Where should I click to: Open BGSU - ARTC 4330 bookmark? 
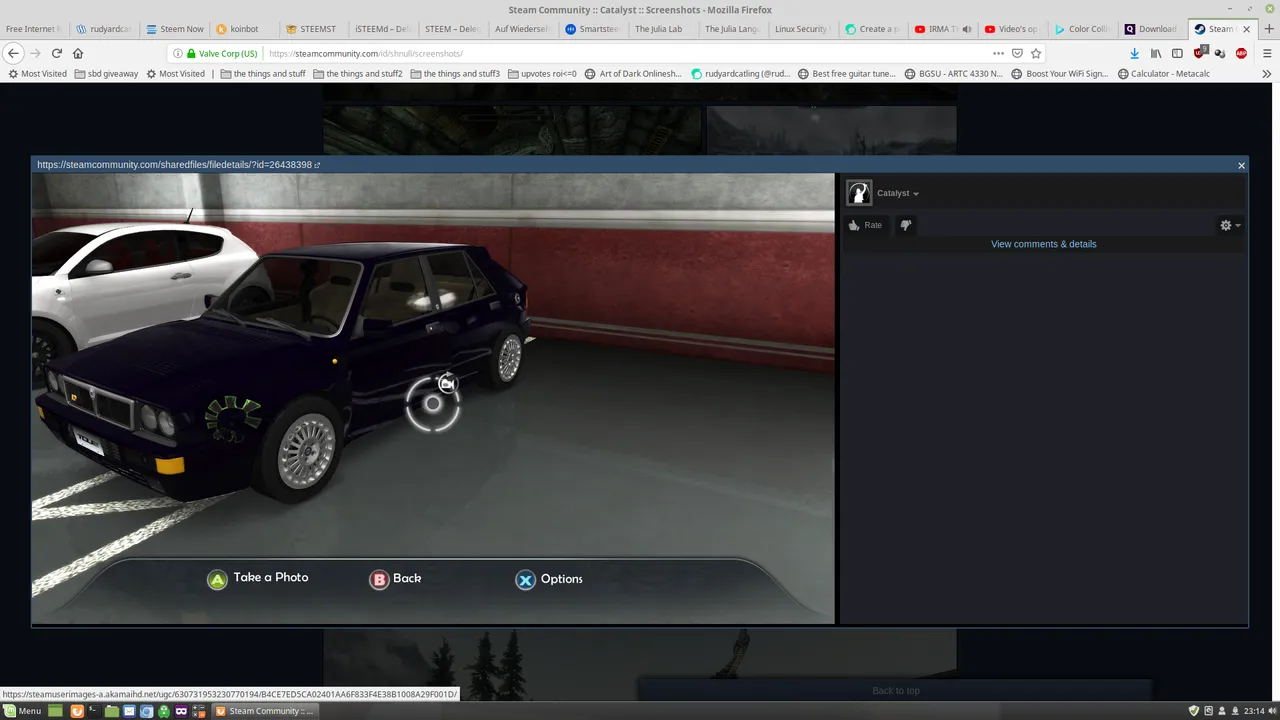point(953,73)
